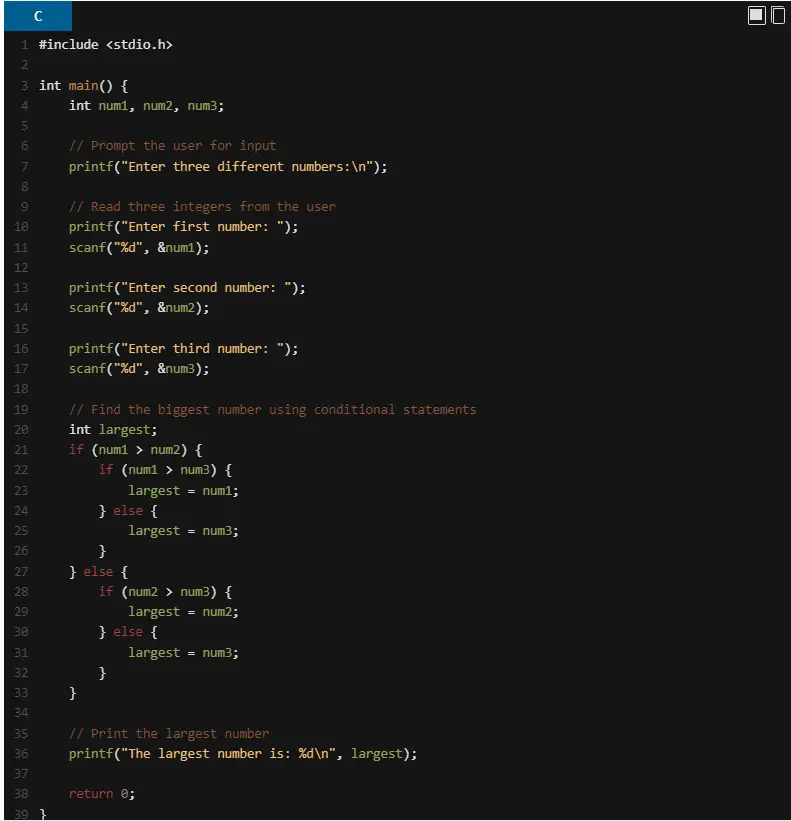The height and width of the screenshot is (821, 791).
Task: Click the 'int largest;' declaration
Action: point(113,430)
